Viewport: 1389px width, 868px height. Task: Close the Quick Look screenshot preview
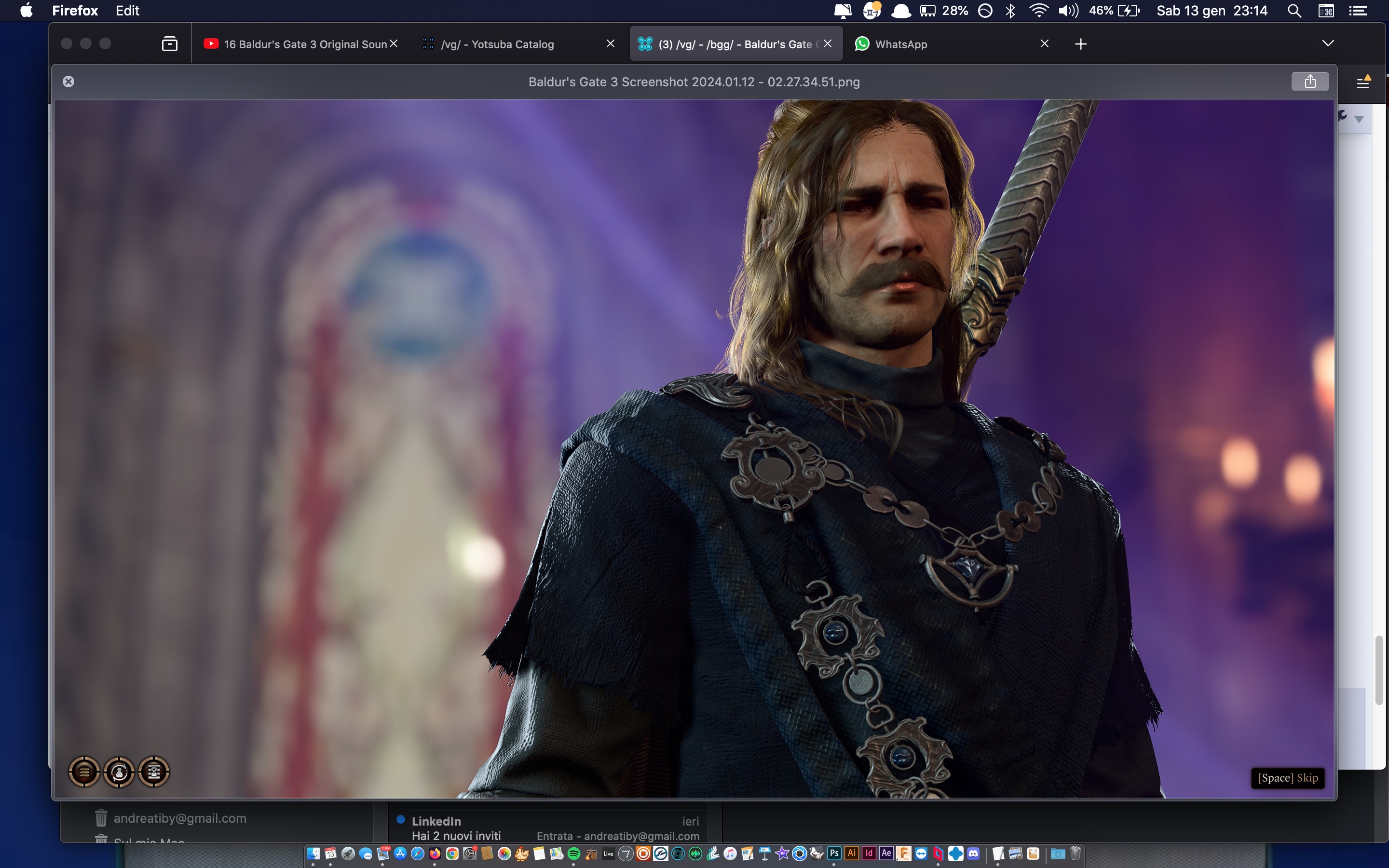click(x=68, y=81)
